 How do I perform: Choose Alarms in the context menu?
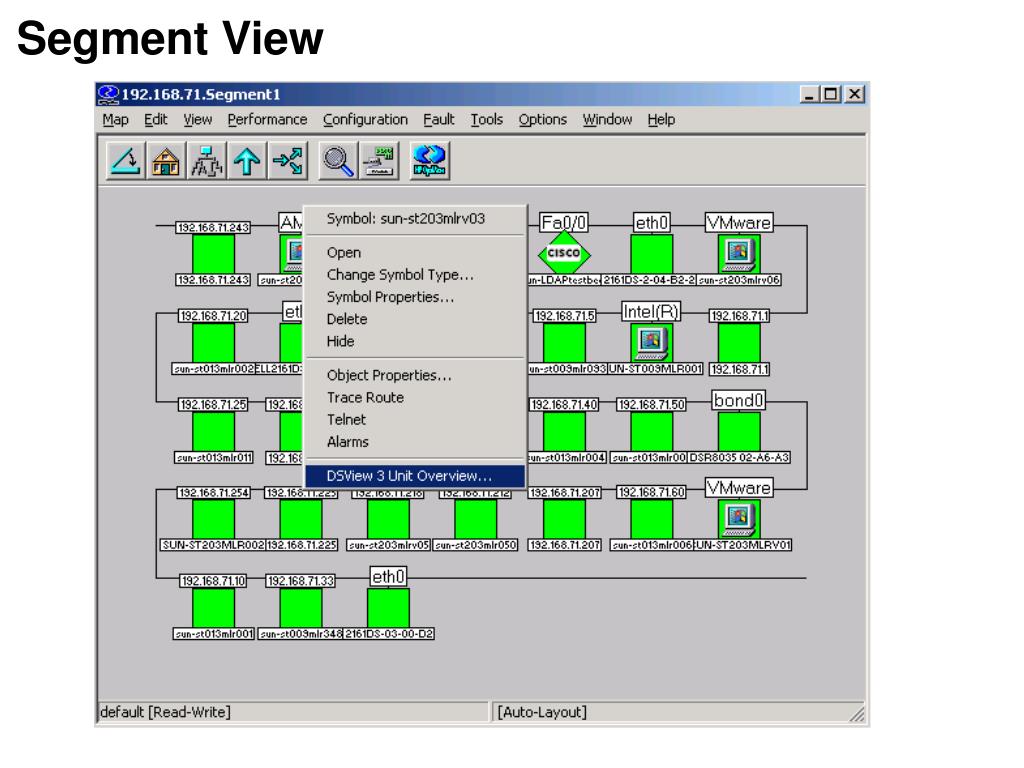(415, 442)
